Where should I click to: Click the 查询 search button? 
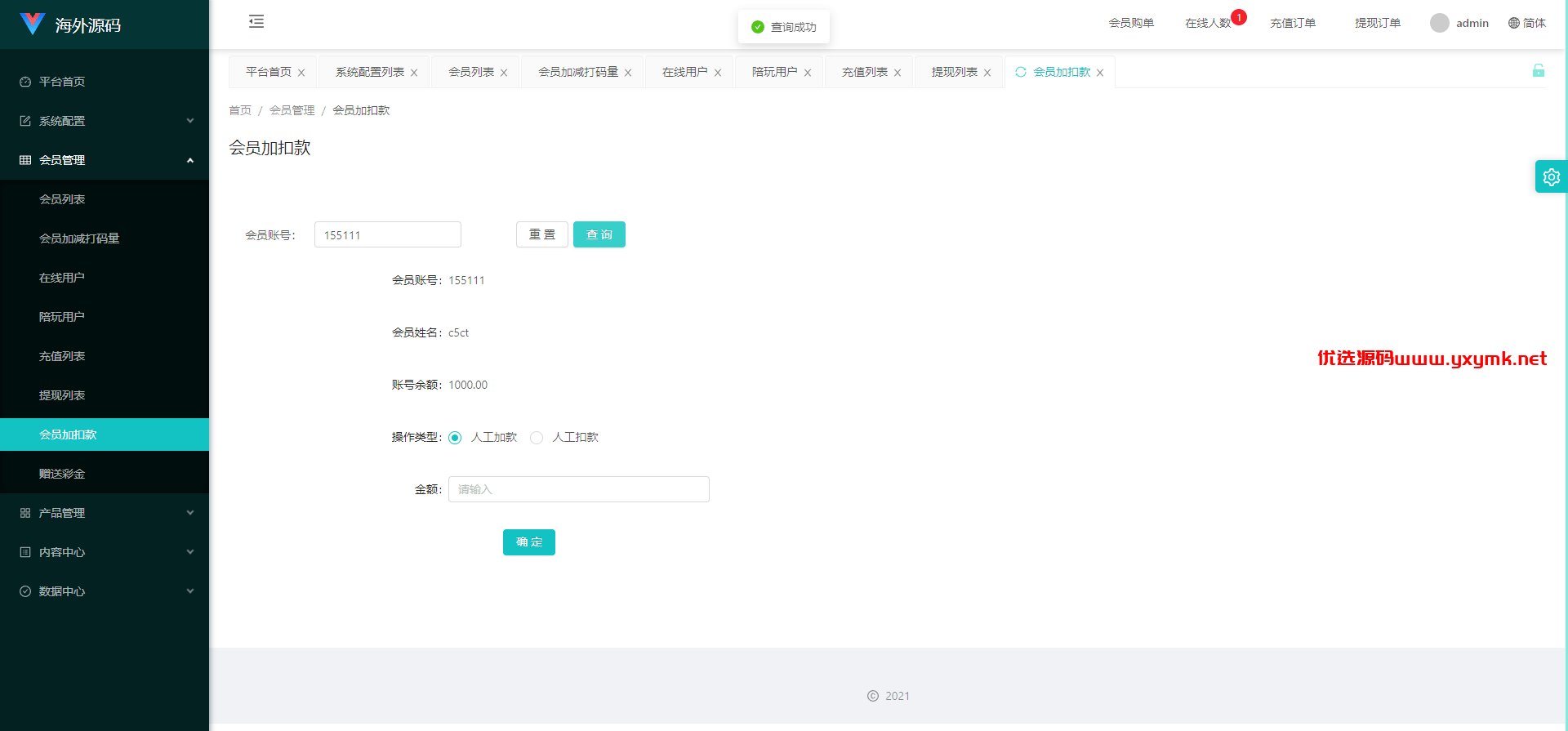click(x=599, y=234)
